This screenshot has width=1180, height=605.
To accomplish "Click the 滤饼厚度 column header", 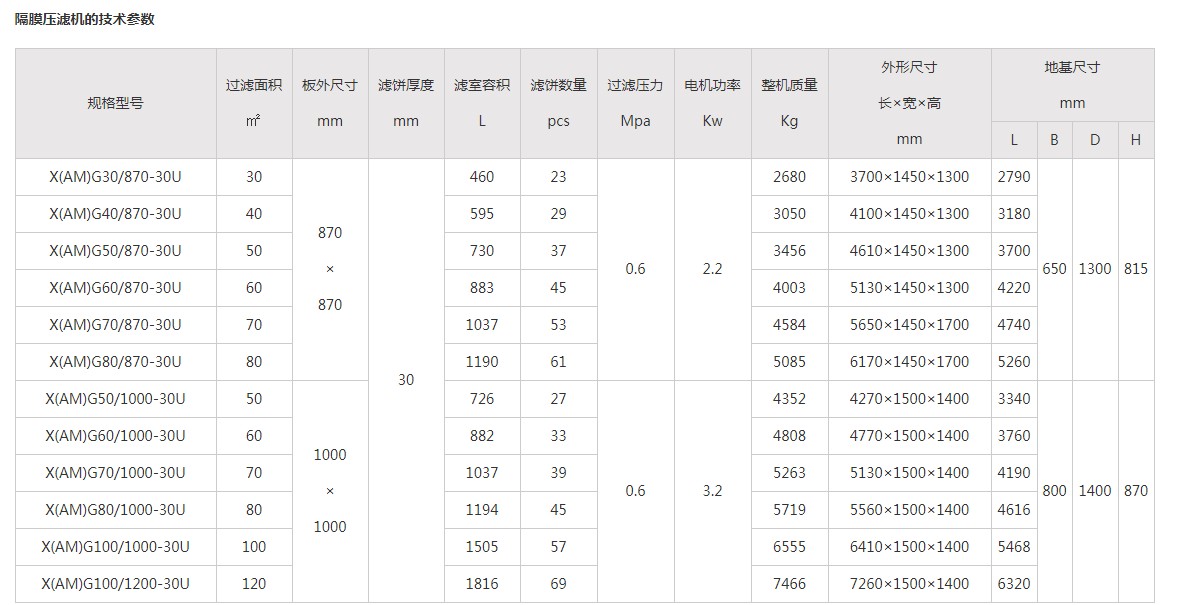I will click(406, 103).
